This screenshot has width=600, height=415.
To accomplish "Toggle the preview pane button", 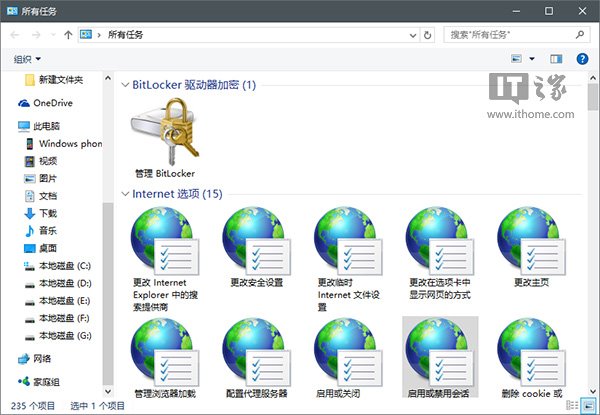I will coord(556,59).
